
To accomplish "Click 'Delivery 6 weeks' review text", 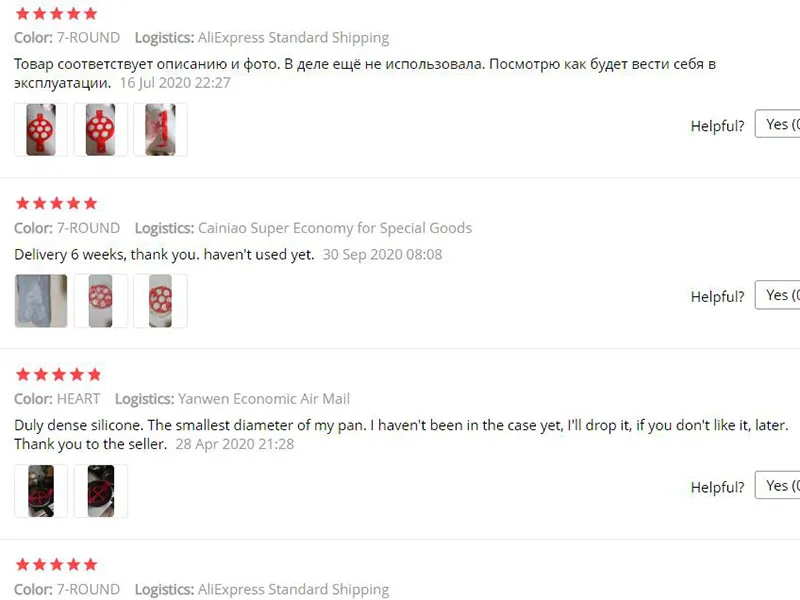I will coord(164,254).
